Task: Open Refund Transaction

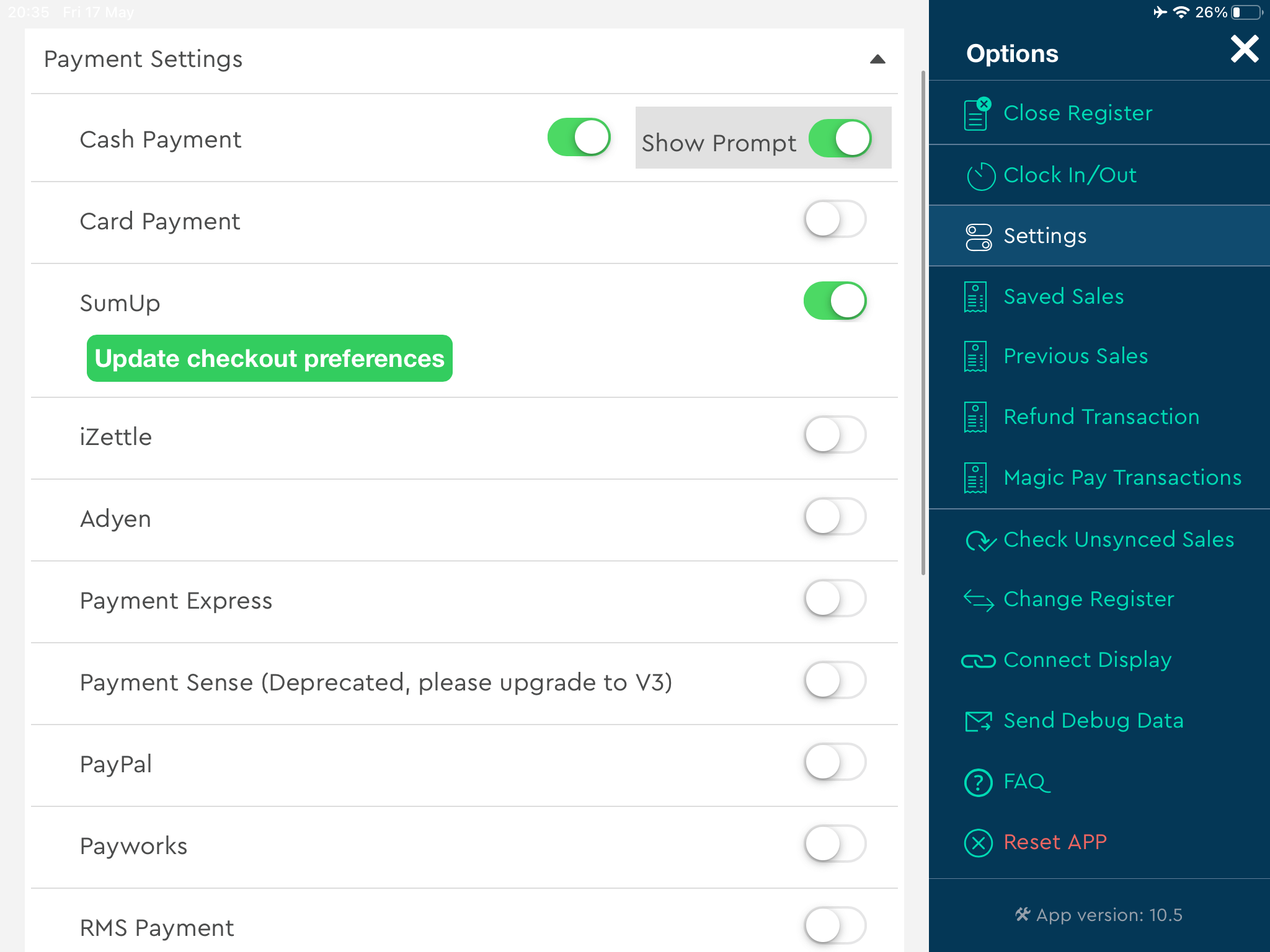Action: (x=1101, y=416)
